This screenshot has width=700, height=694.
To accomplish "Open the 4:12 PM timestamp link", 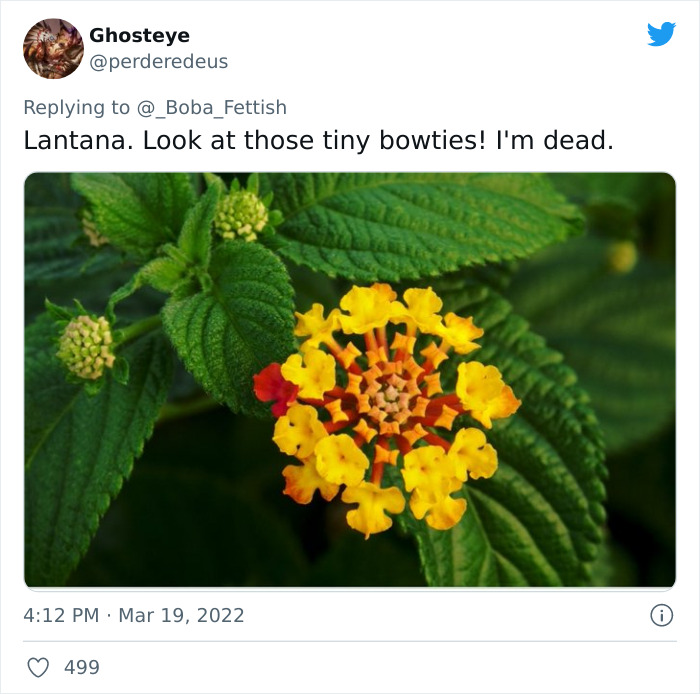I will pos(61,615).
